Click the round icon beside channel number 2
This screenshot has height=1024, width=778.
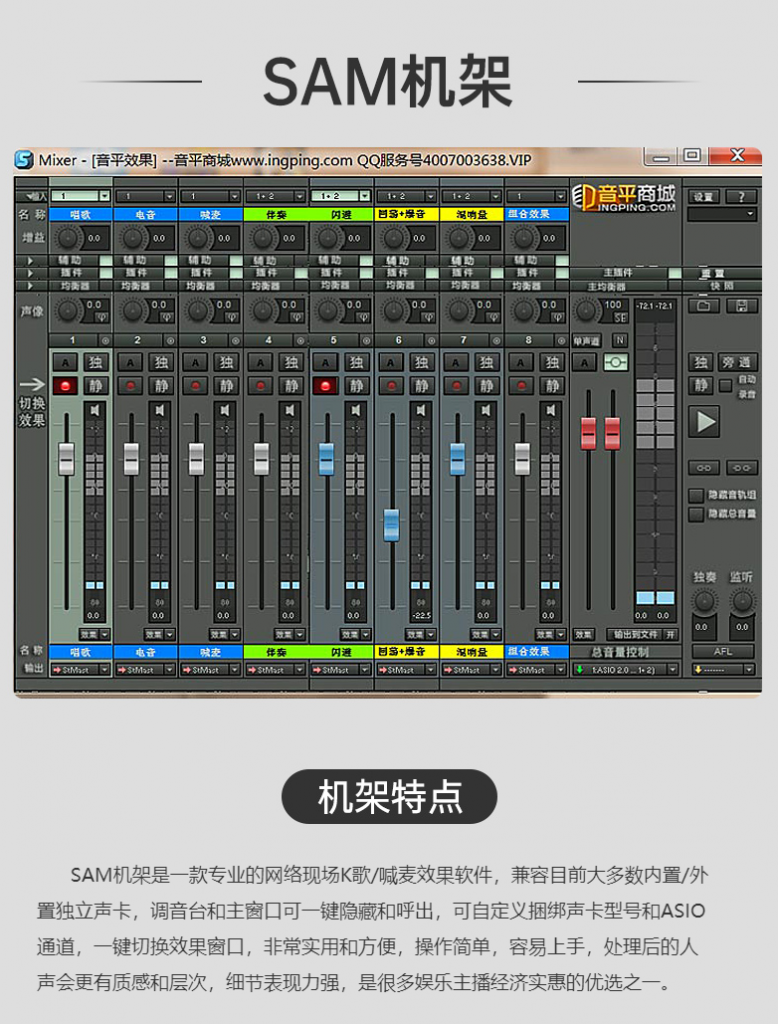(x=170, y=340)
